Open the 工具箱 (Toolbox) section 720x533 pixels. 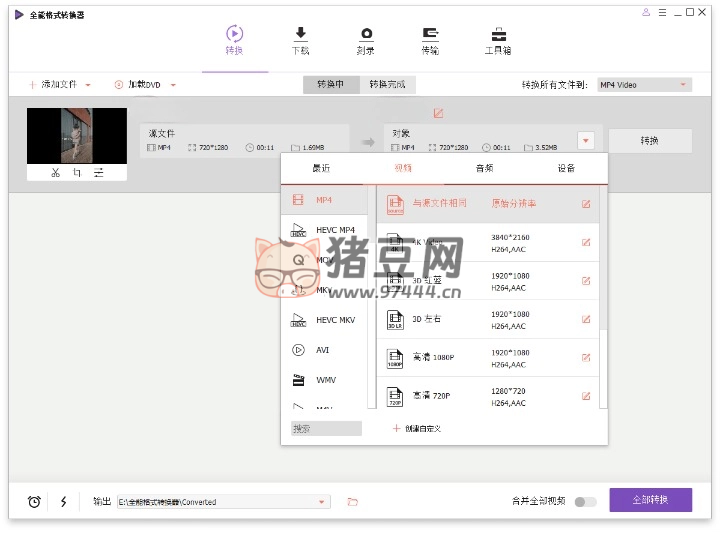click(498, 34)
